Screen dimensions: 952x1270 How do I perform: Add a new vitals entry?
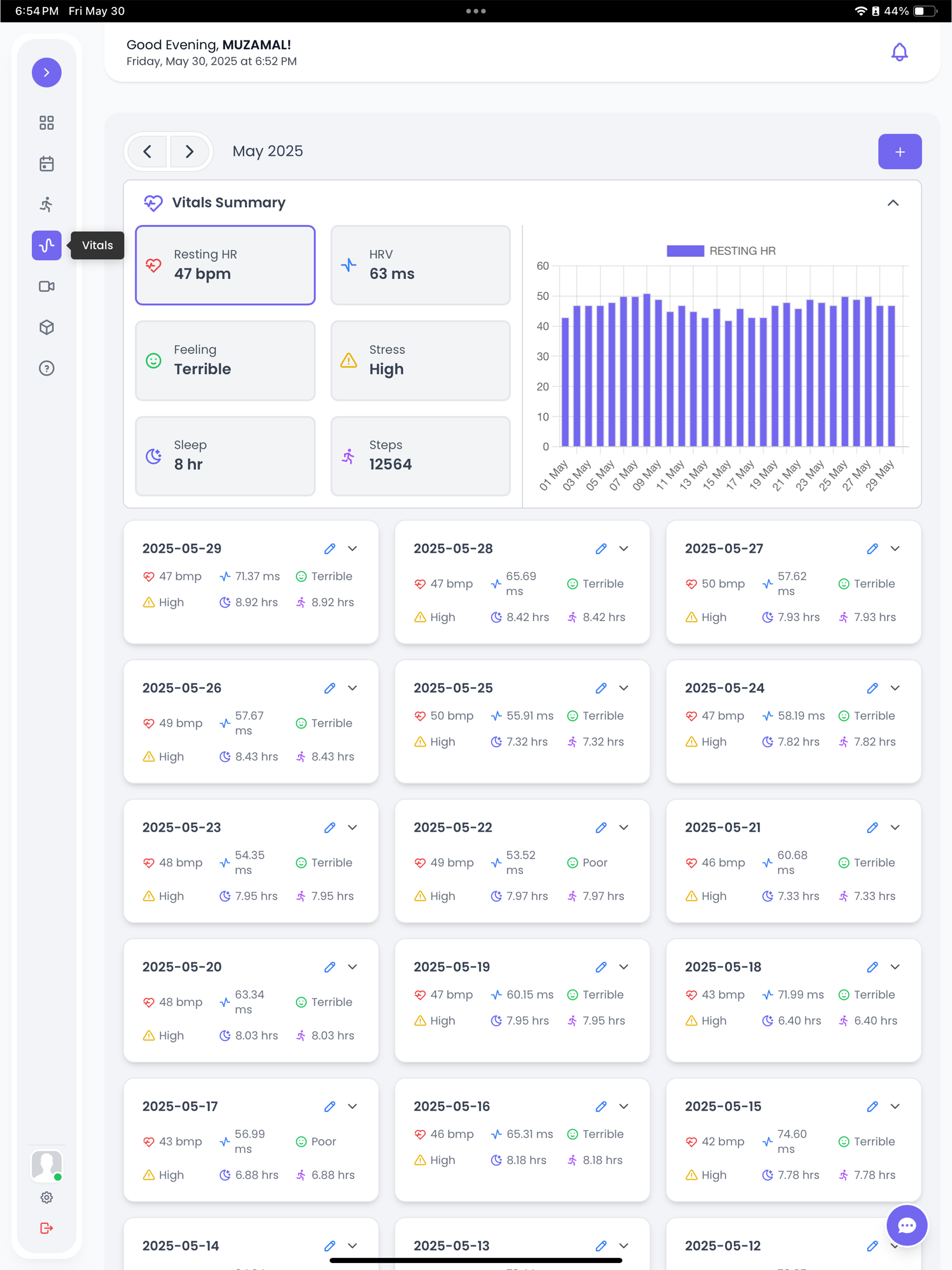pyautogui.click(x=900, y=151)
